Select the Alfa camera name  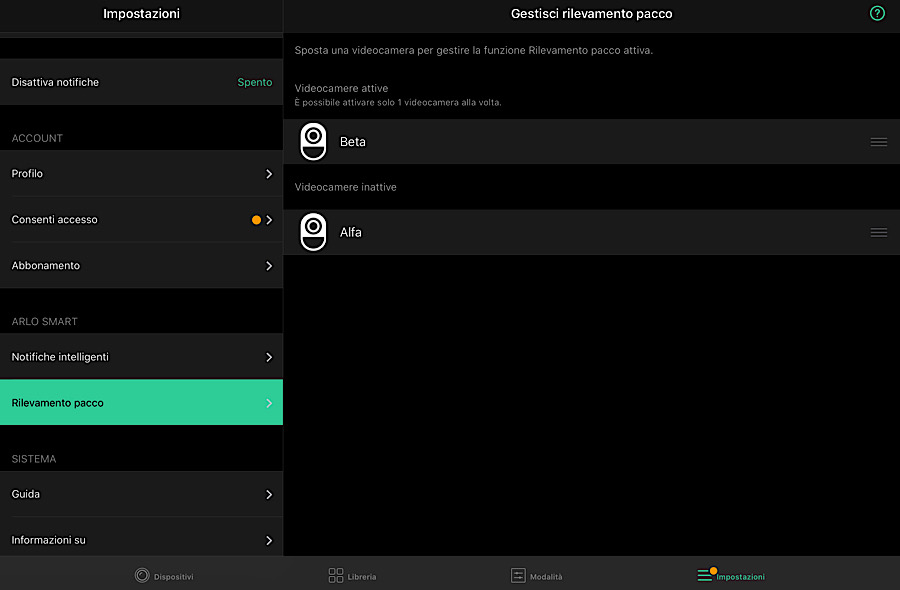[x=351, y=232]
